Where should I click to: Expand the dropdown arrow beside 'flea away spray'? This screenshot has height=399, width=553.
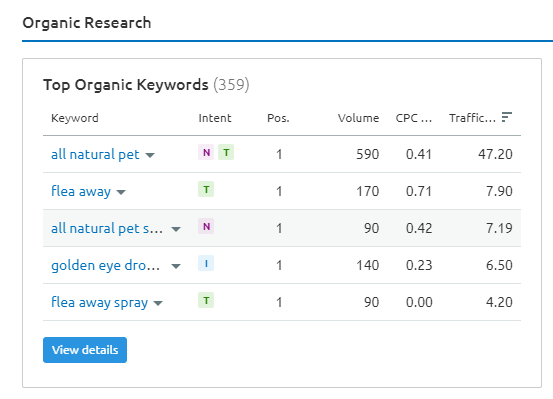pyautogui.click(x=158, y=303)
